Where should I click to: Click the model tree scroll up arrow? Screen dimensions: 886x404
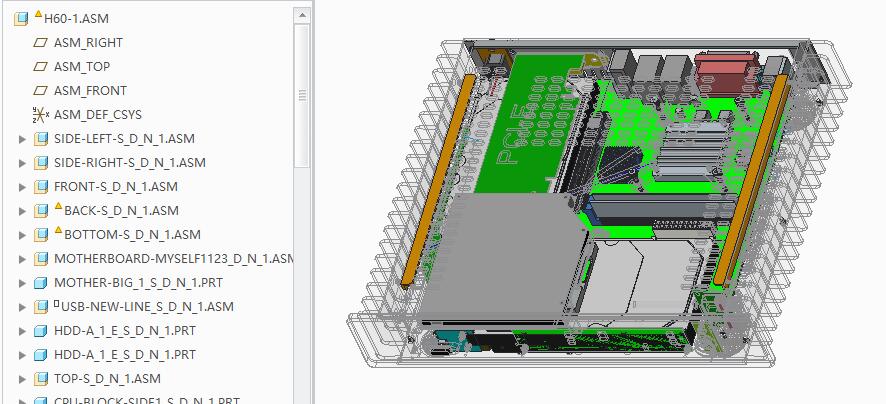click(x=302, y=14)
